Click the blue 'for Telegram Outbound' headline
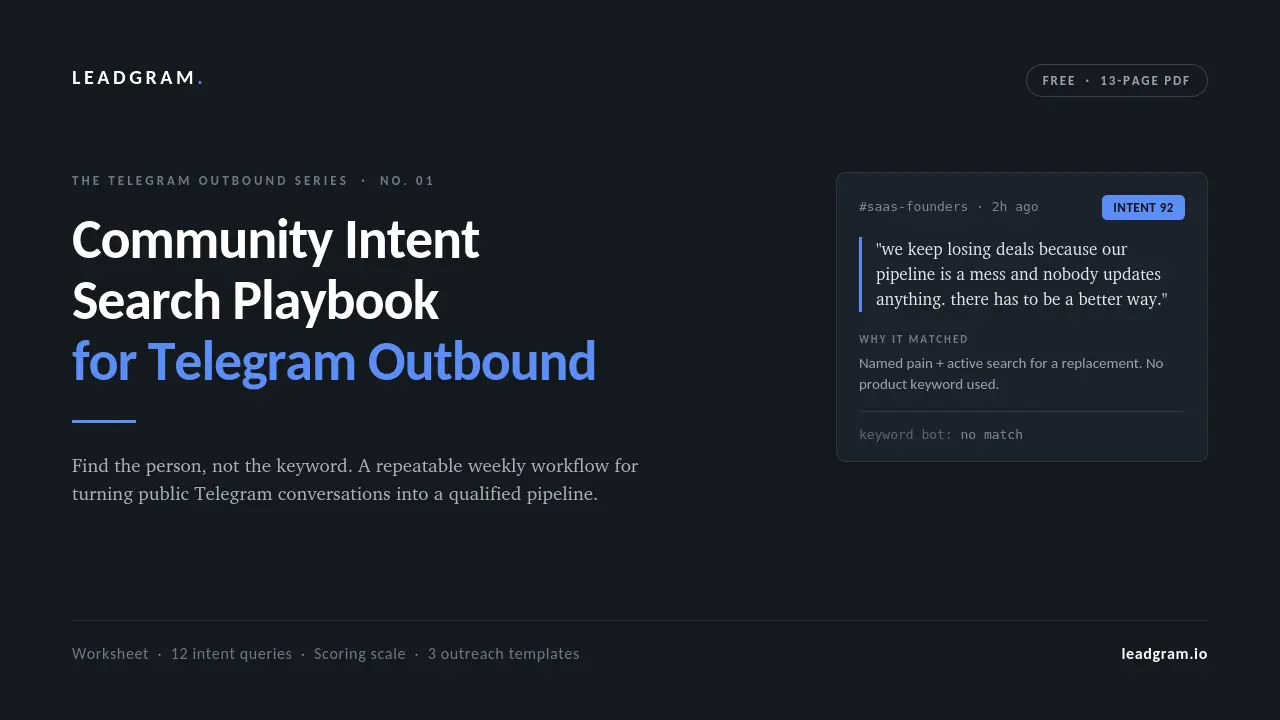 (334, 362)
